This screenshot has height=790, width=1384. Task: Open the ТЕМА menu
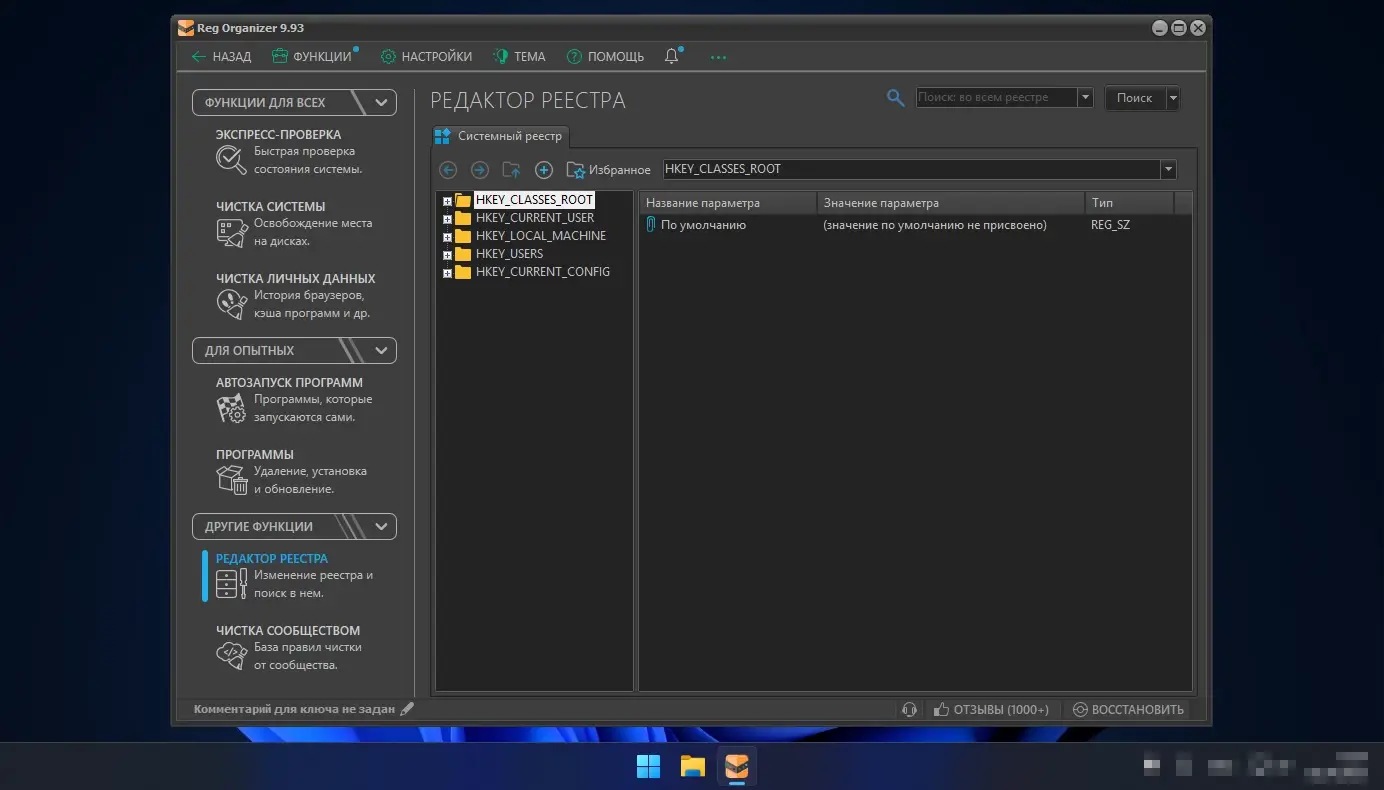tap(518, 57)
